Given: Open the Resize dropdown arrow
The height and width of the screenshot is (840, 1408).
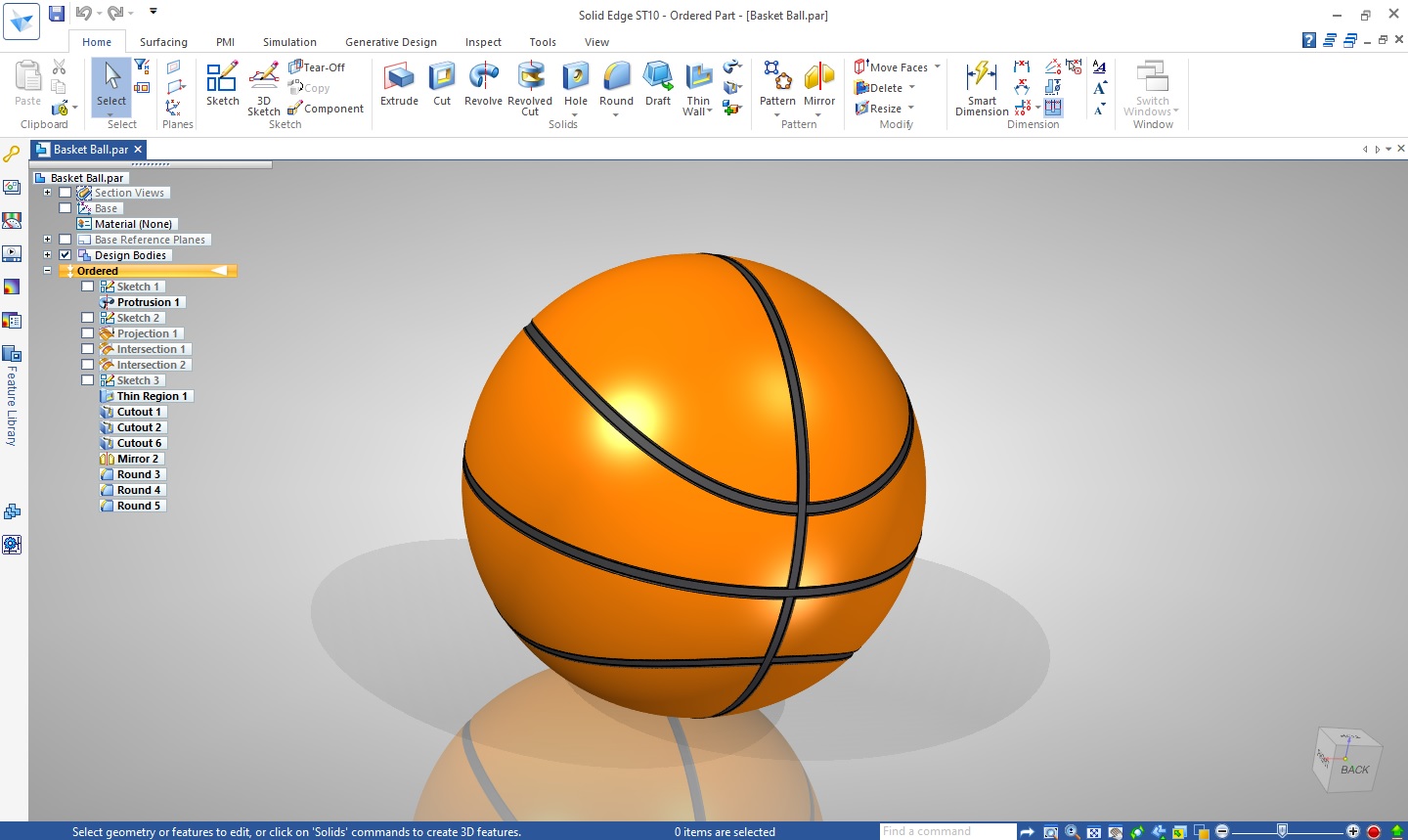Looking at the screenshot, I should [x=910, y=109].
